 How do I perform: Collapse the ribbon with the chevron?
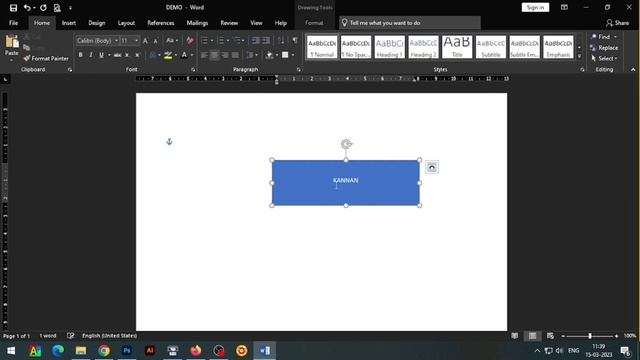(x=633, y=70)
